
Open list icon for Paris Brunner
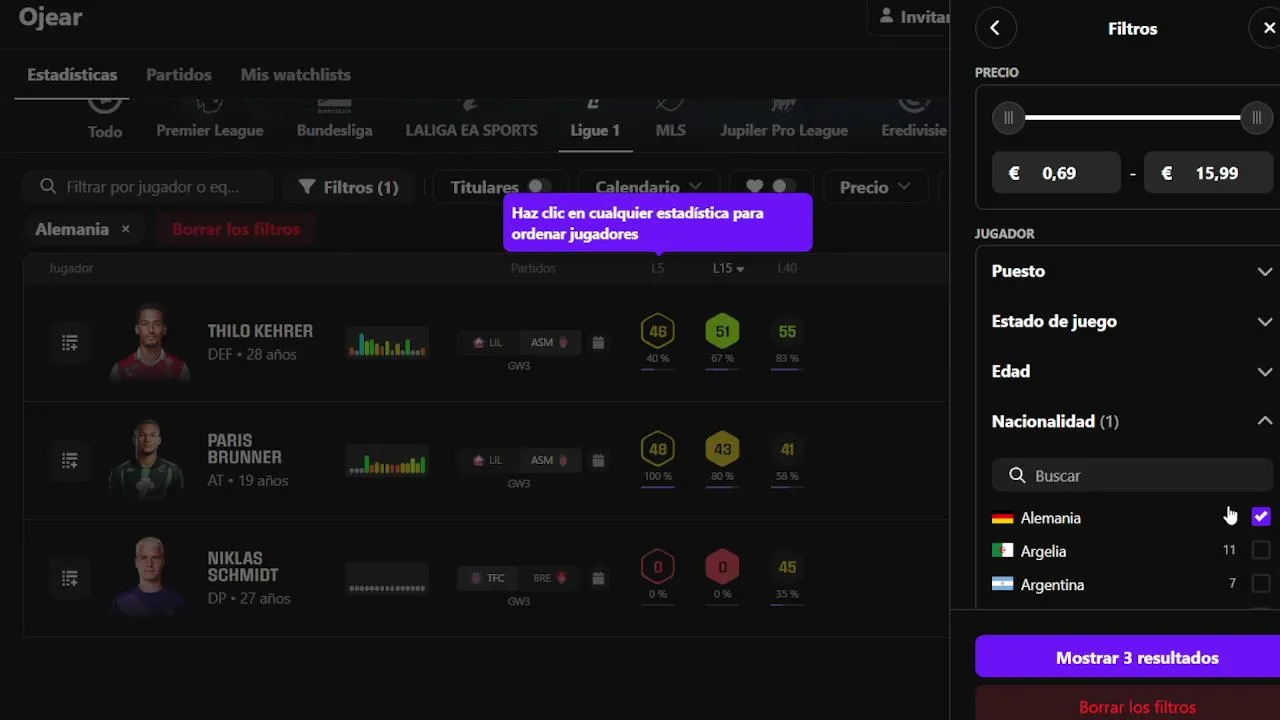click(x=70, y=460)
